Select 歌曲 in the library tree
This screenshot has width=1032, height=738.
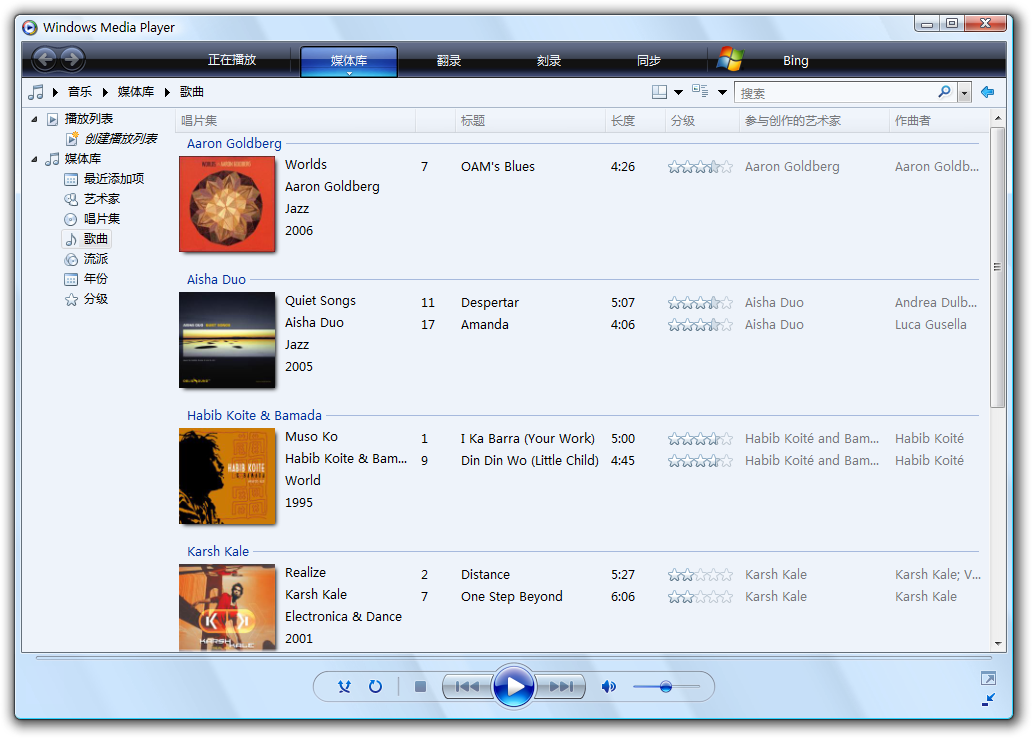(x=87, y=239)
